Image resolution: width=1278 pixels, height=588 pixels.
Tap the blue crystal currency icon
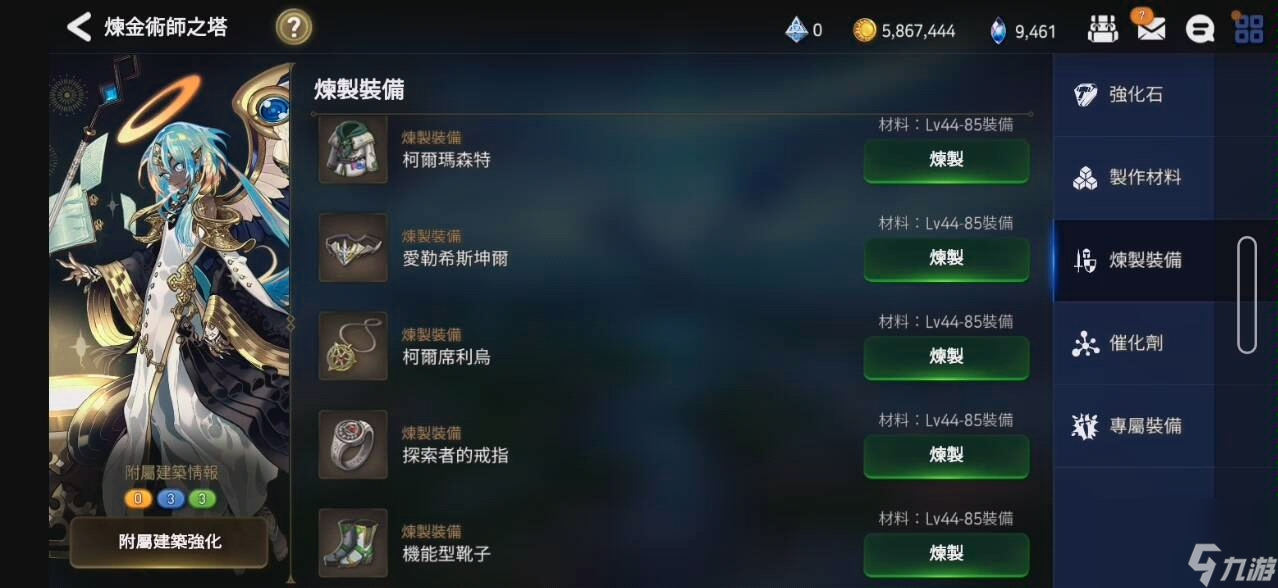[998, 31]
